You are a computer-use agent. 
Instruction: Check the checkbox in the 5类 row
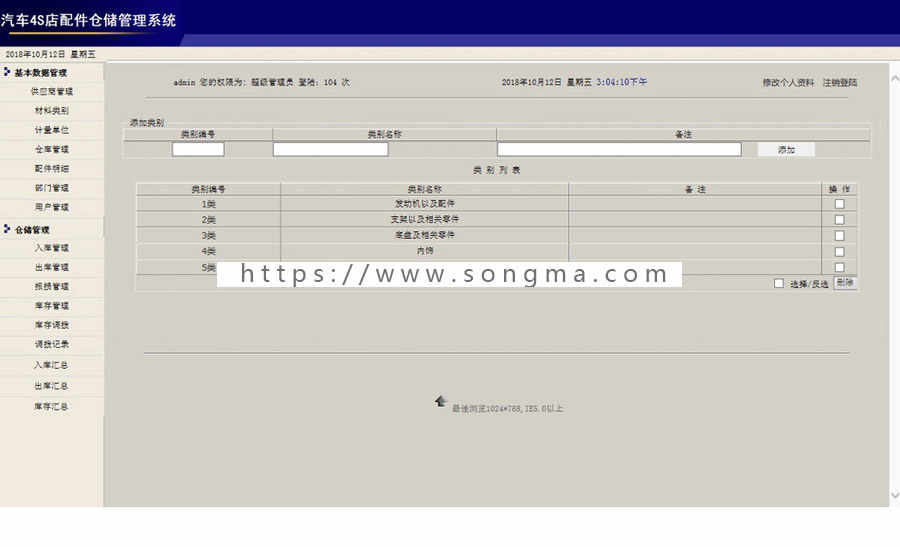(839, 267)
